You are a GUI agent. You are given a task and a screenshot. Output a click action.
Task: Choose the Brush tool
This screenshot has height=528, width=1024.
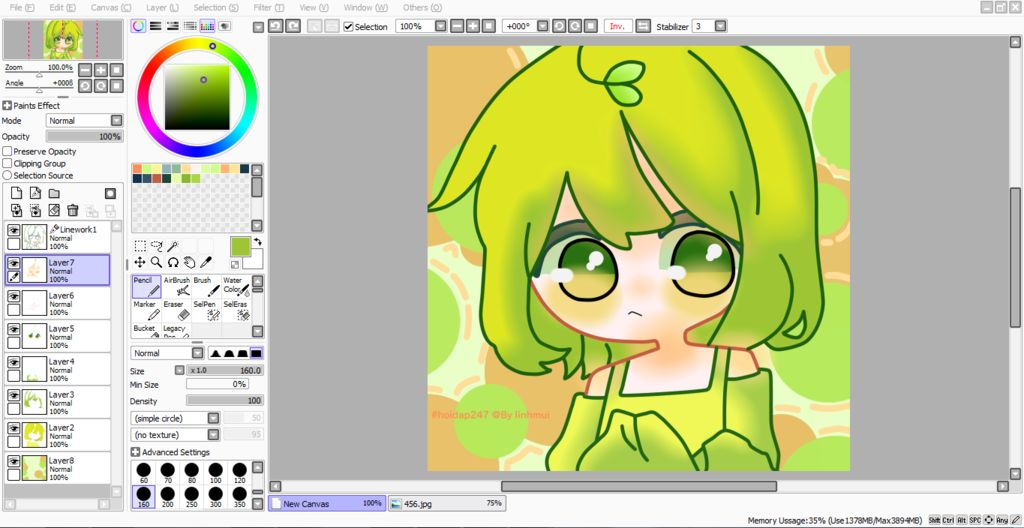point(207,287)
